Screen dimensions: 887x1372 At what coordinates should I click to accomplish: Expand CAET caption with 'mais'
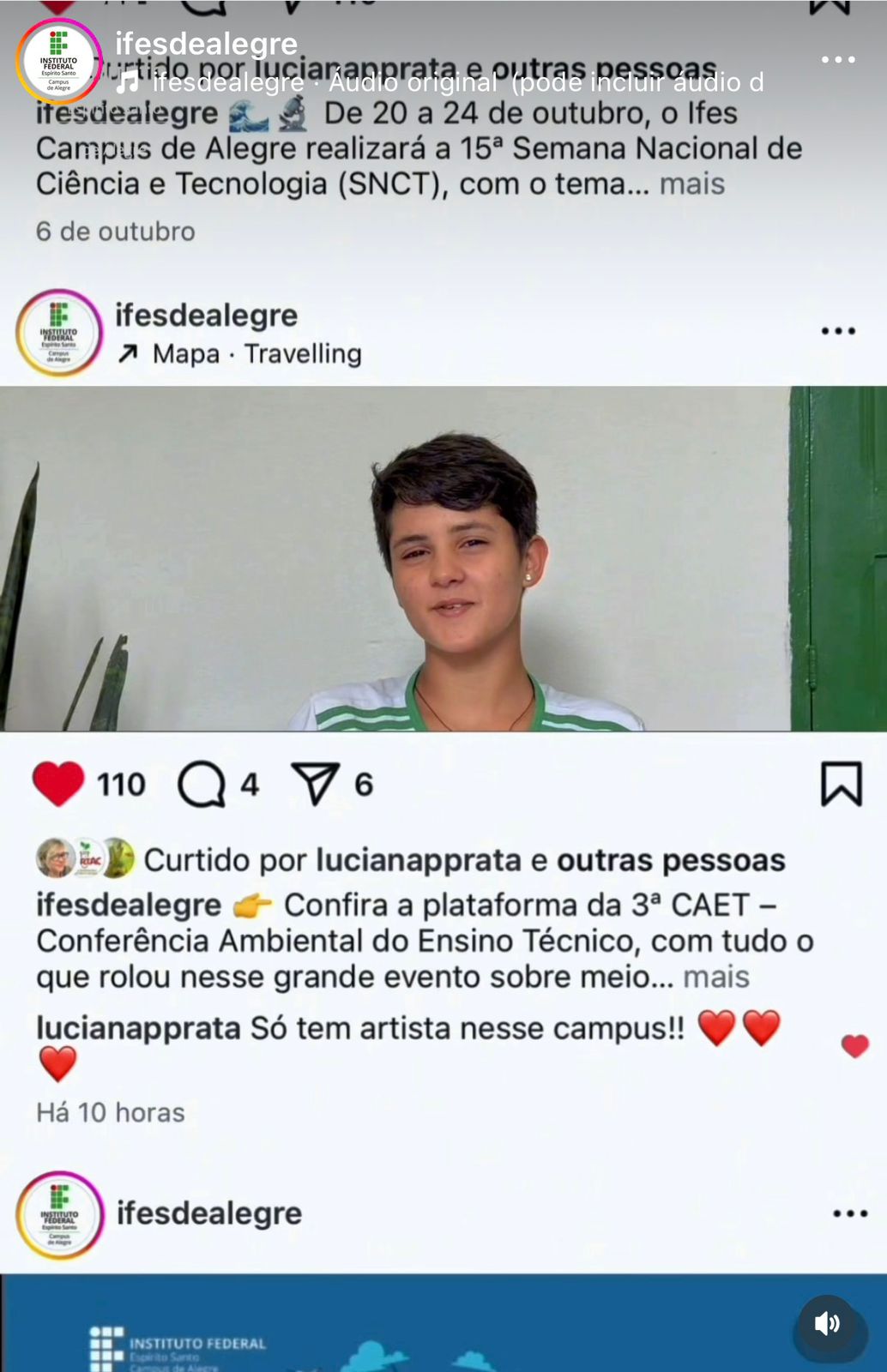coord(716,977)
